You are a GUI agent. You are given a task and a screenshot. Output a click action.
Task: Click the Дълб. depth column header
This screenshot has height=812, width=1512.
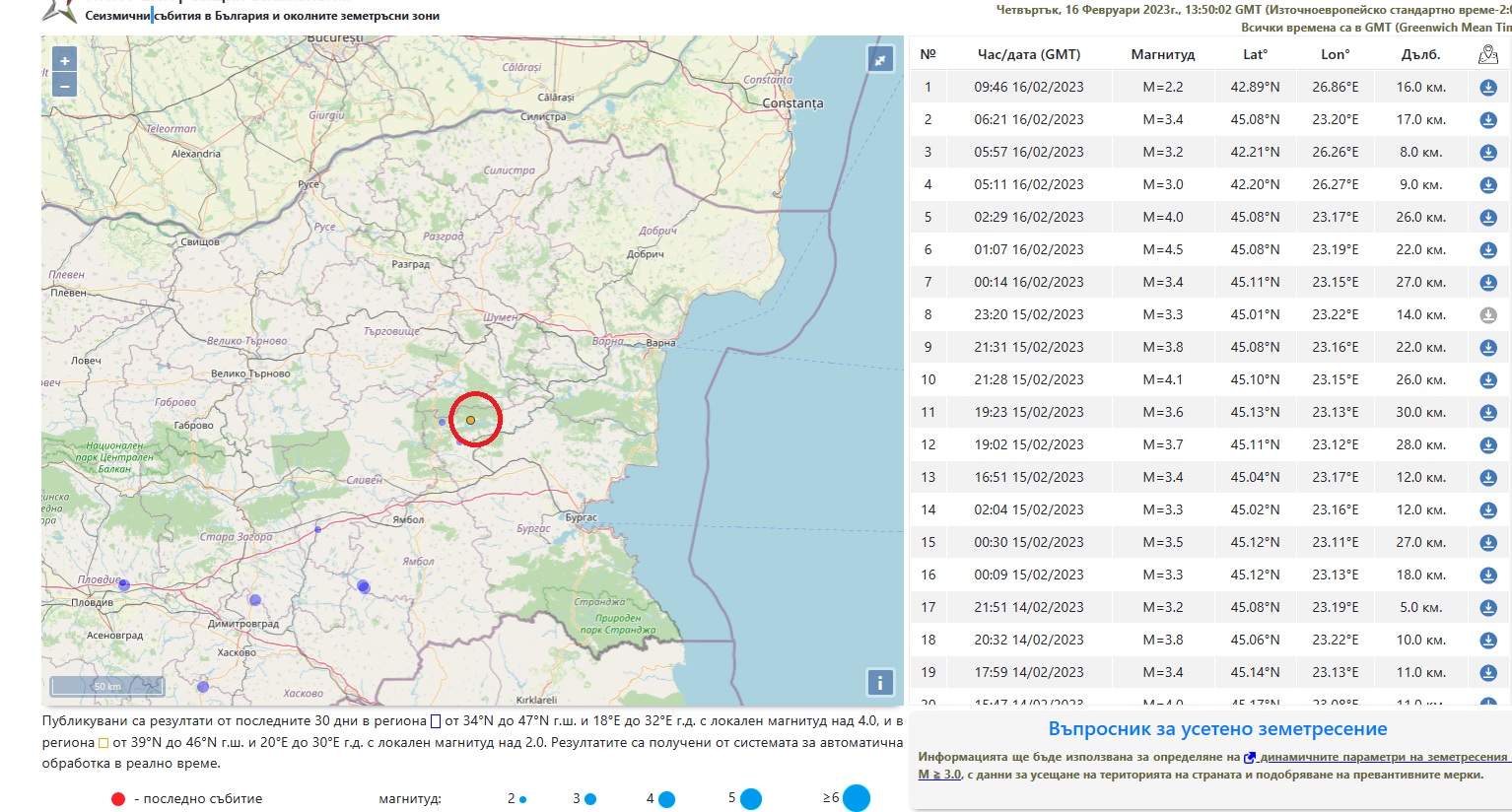[x=1420, y=55]
